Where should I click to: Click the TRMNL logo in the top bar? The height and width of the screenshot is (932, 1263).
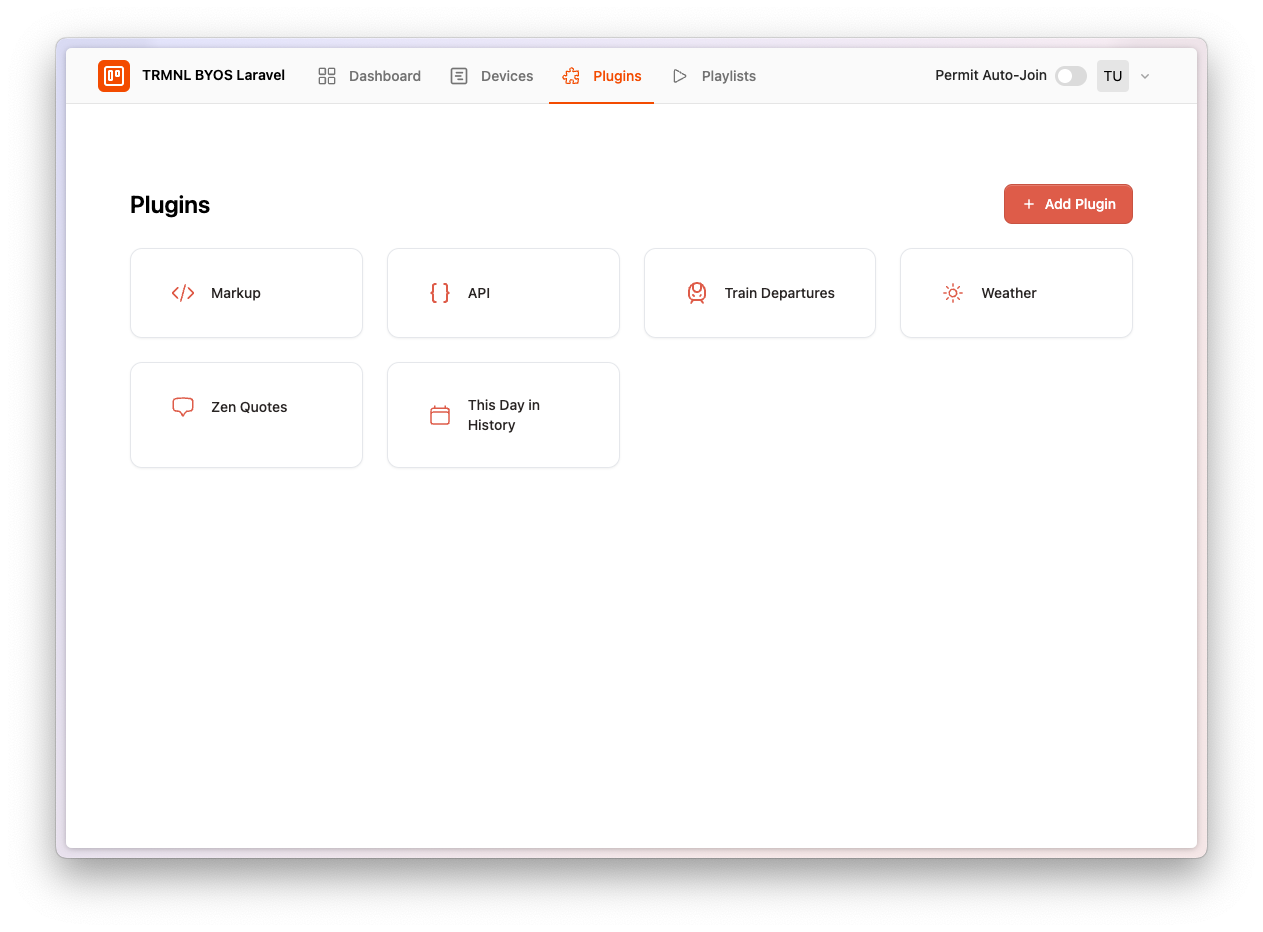coord(113,75)
